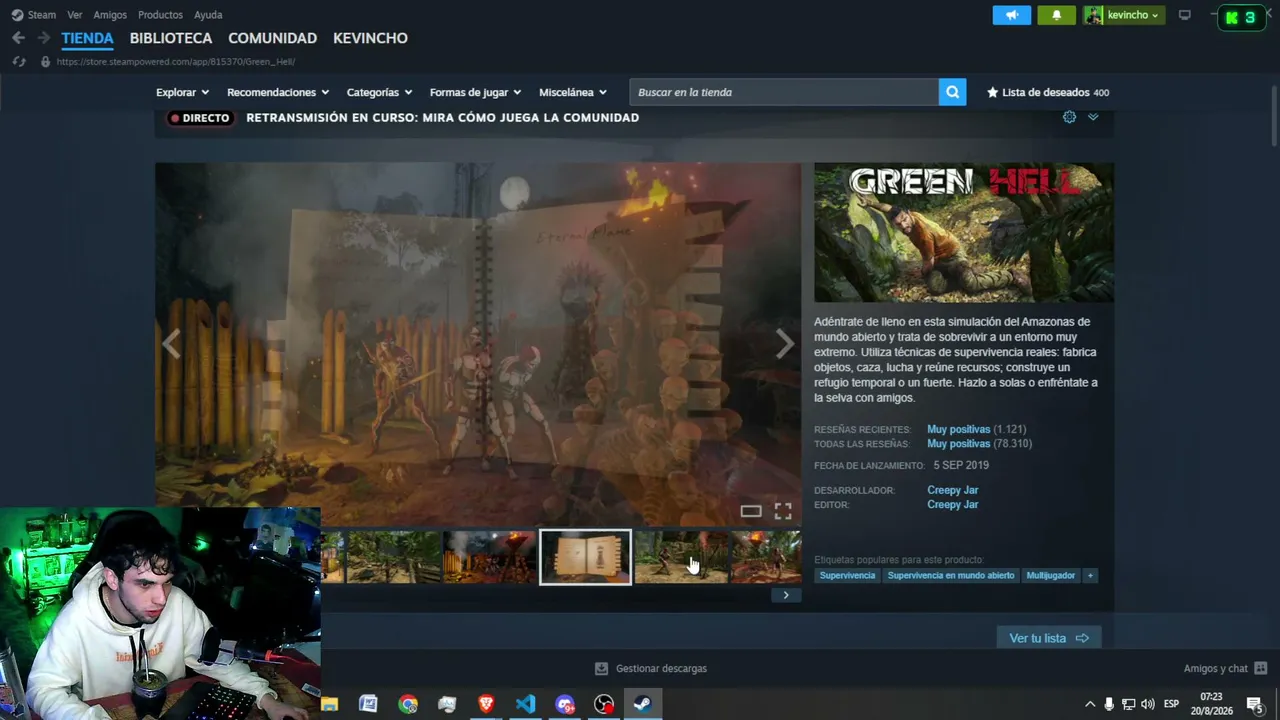This screenshot has height=720, width=1280.
Task: Go to the TIENDA tab
Action: pyautogui.click(x=88, y=38)
